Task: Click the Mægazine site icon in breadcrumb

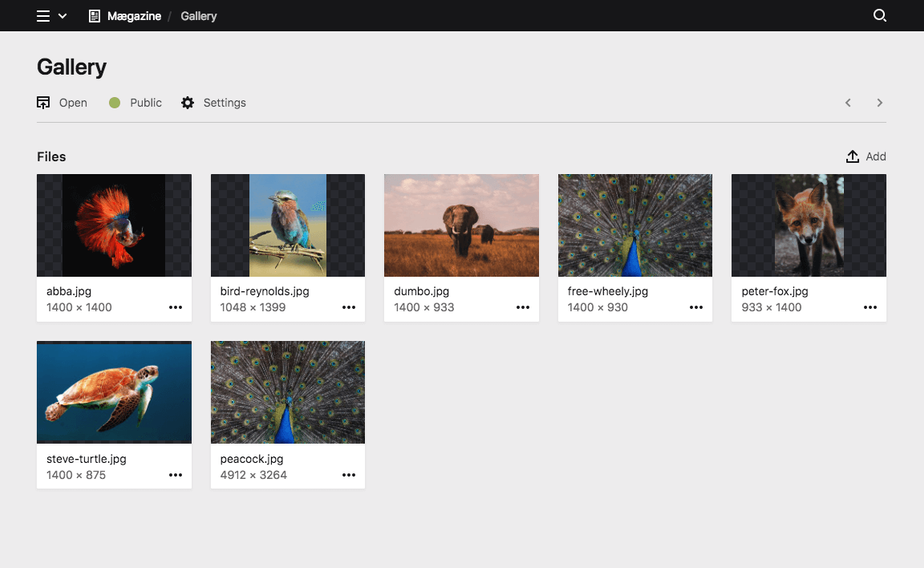Action: click(95, 16)
